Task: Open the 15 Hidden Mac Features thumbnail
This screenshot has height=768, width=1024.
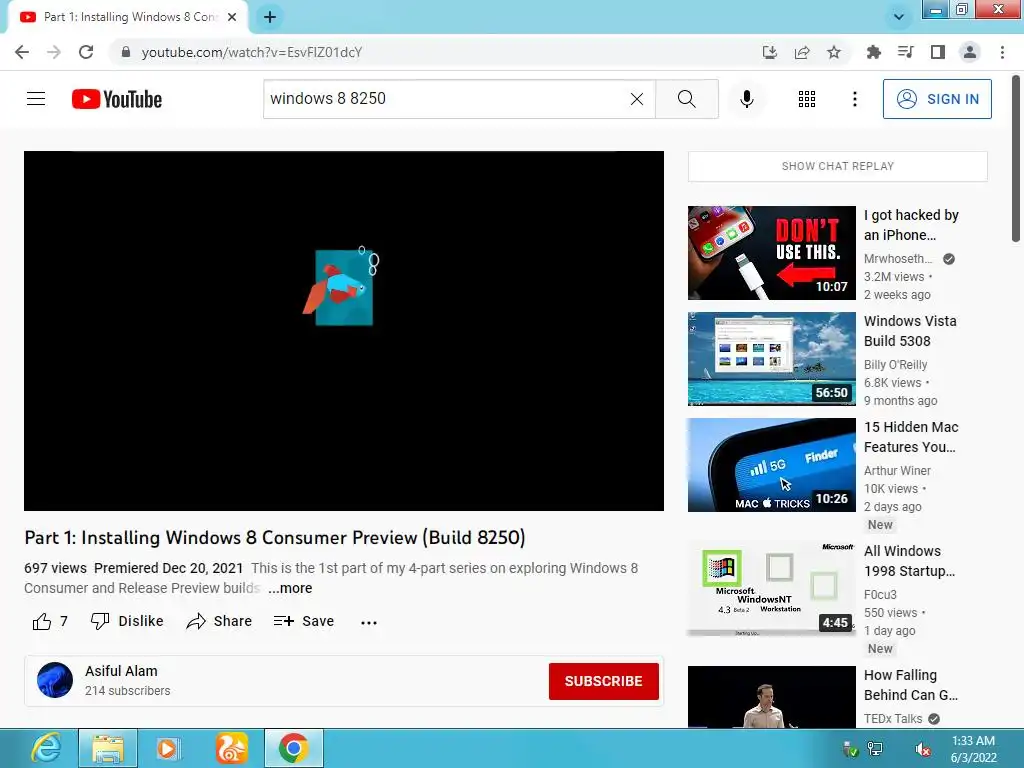Action: pos(771,464)
